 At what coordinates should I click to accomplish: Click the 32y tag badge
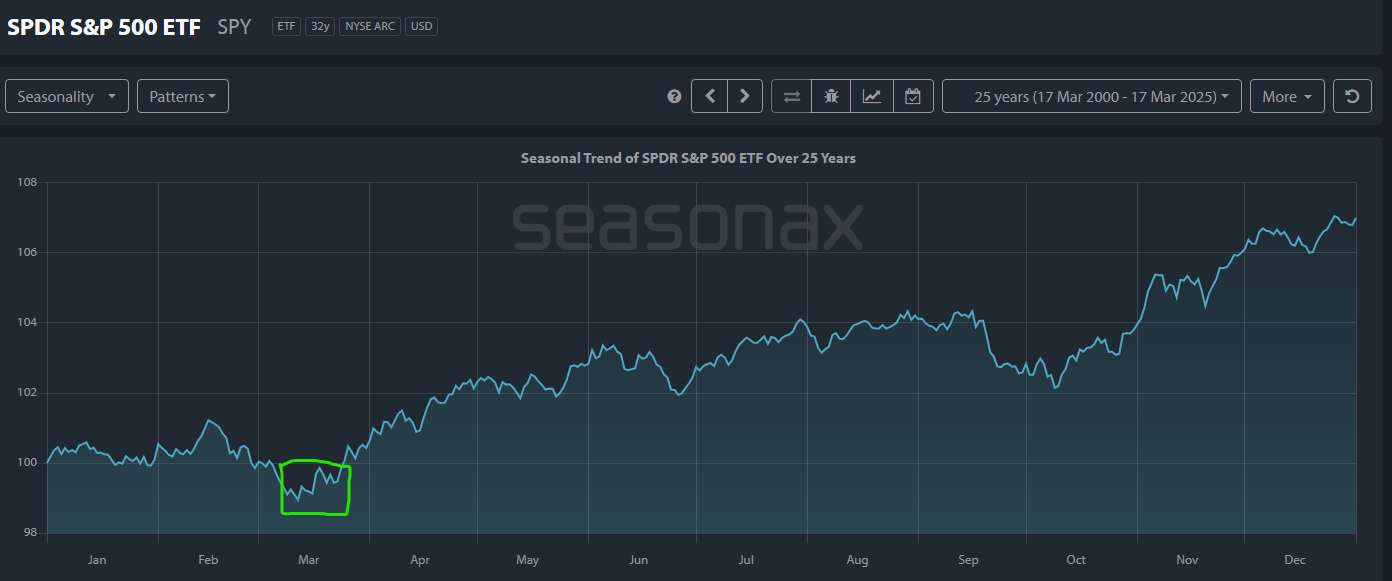tap(320, 26)
